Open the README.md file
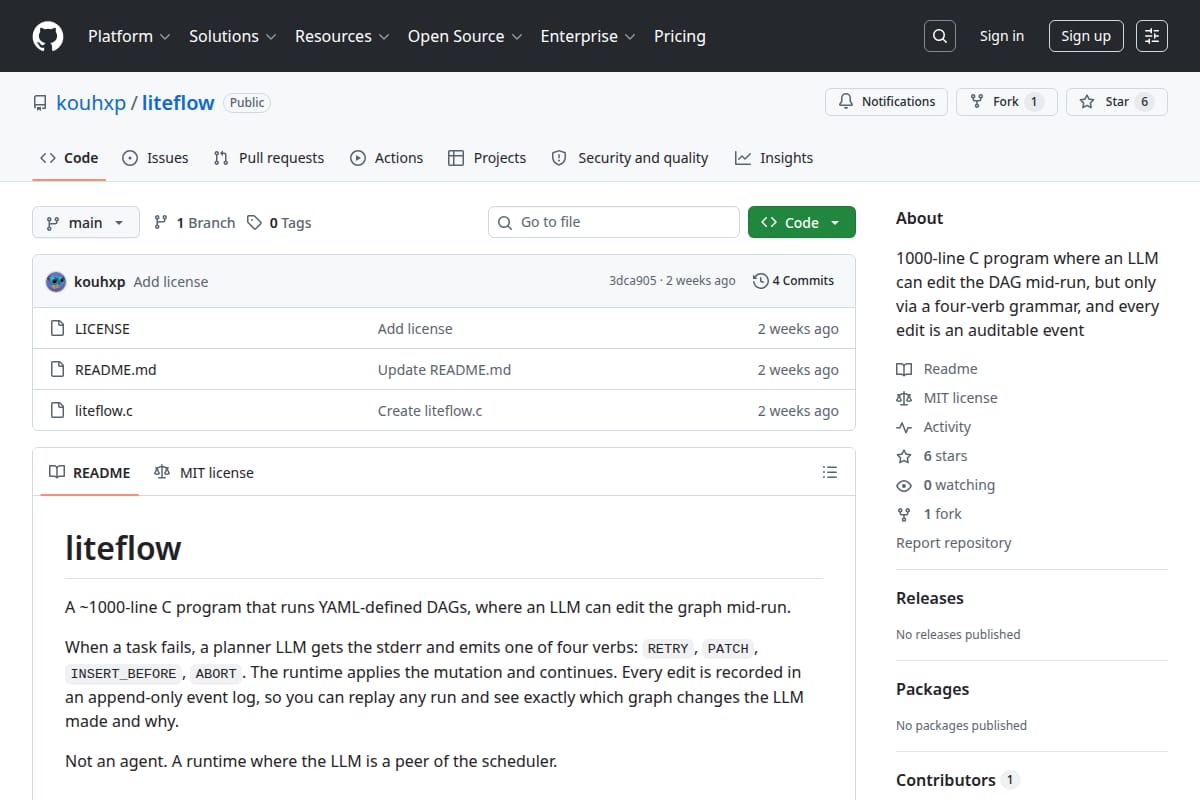The height and width of the screenshot is (800, 1200). (x=116, y=370)
